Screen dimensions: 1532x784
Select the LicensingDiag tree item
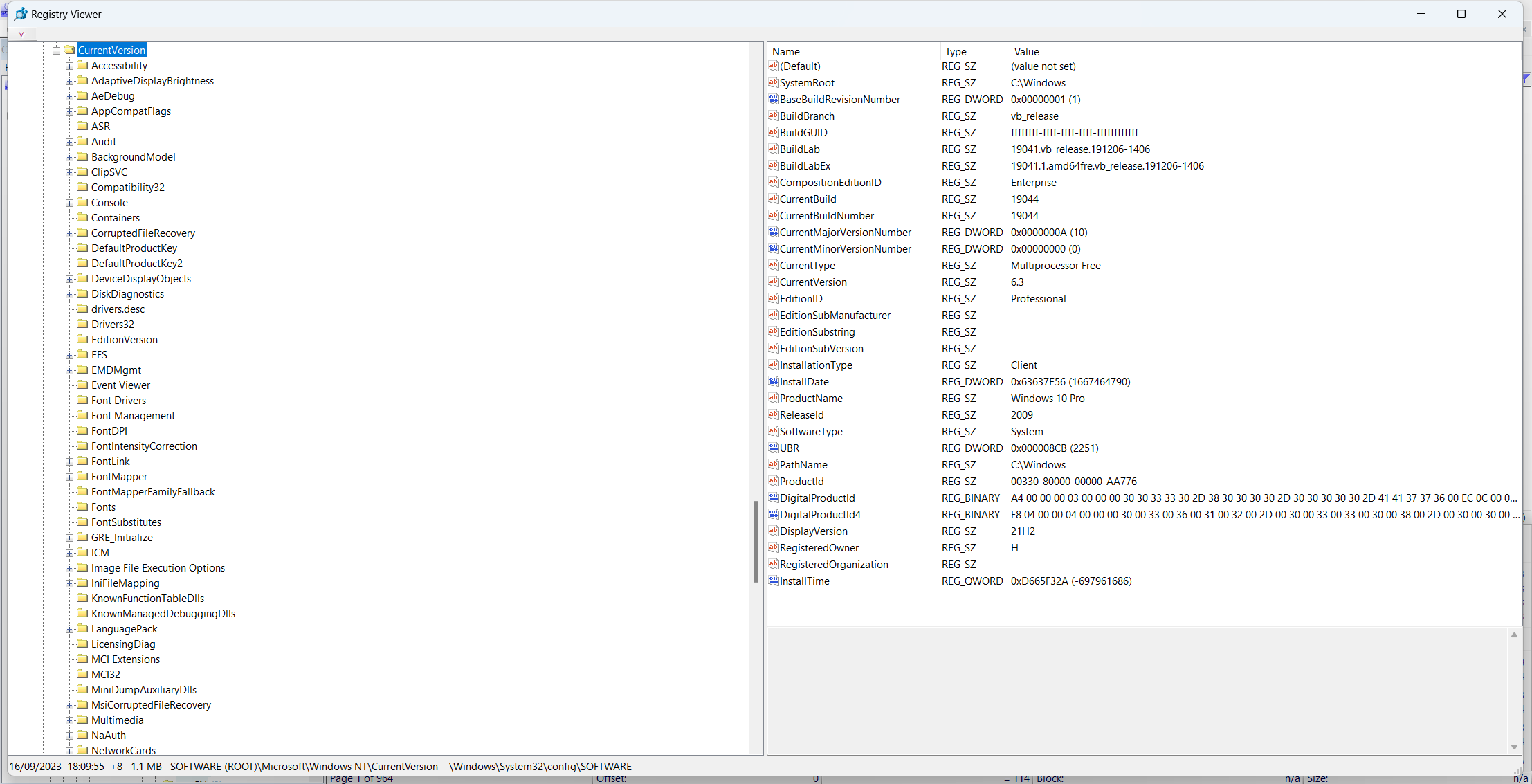pyautogui.click(x=123, y=644)
